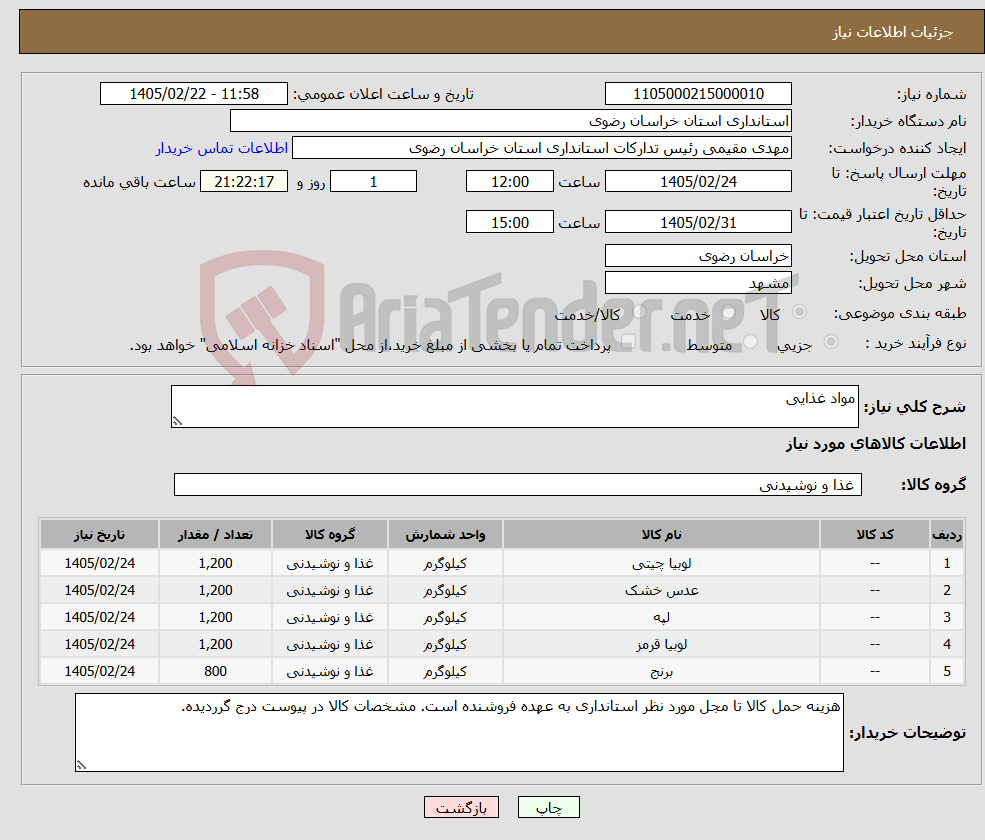Select the کالا radio button
Image resolution: width=985 pixels, height=840 pixels.
(800, 312)
